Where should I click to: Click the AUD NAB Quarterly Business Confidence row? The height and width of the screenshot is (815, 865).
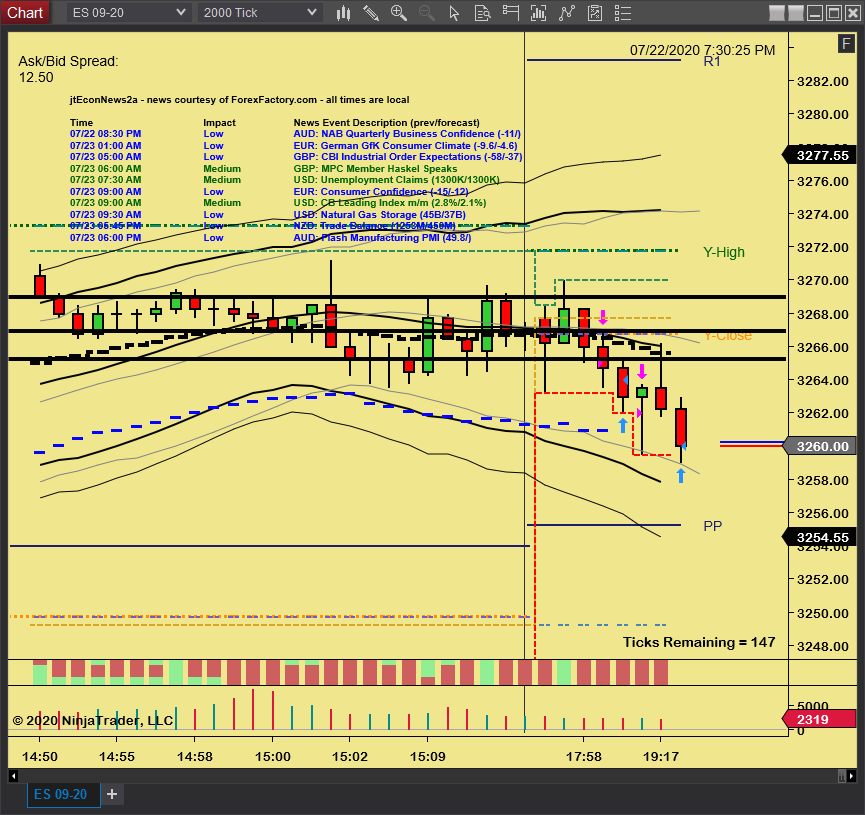pos(295,134)
